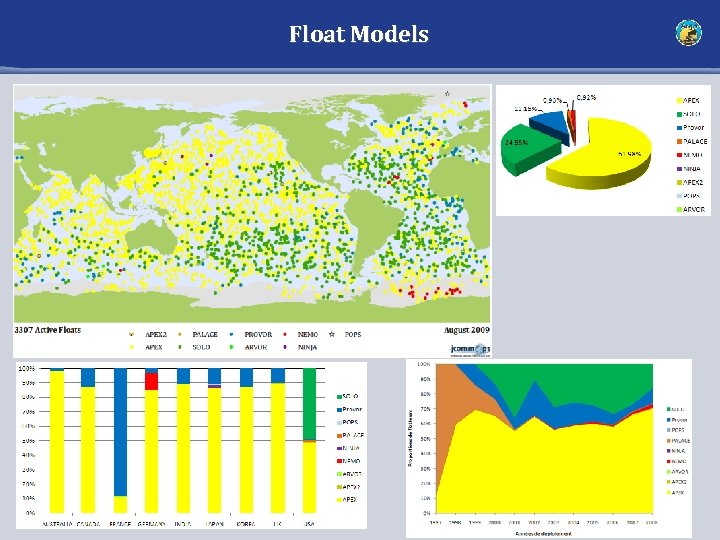Image resolution: width=720 pixels, height=540 pixels.
Task: Click the PALACE orange swatch in the area chart legend
Action: pyautogui.click(x=669, y=440)
